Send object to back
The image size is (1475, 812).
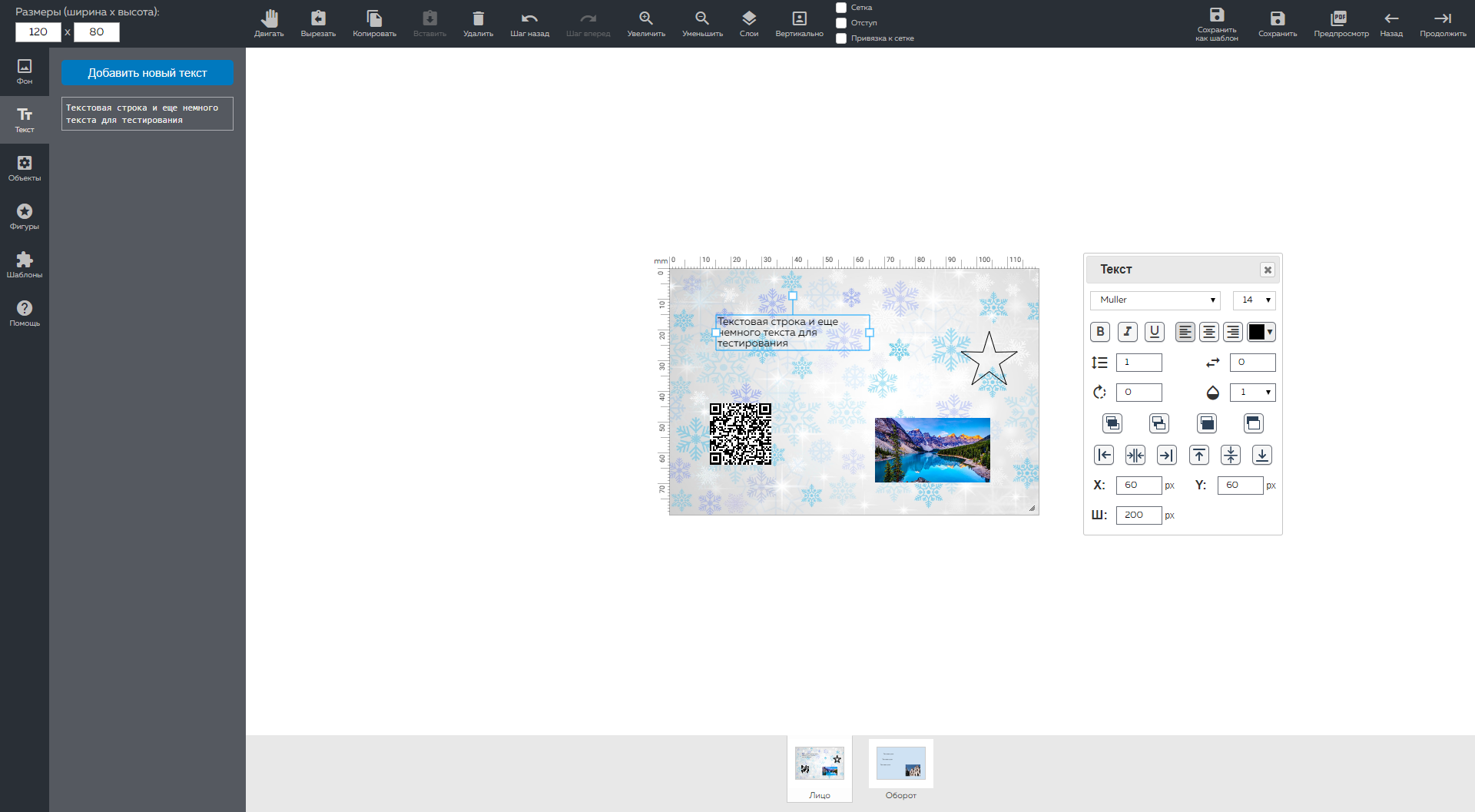pyautogui.click(x=1254, y=423)
